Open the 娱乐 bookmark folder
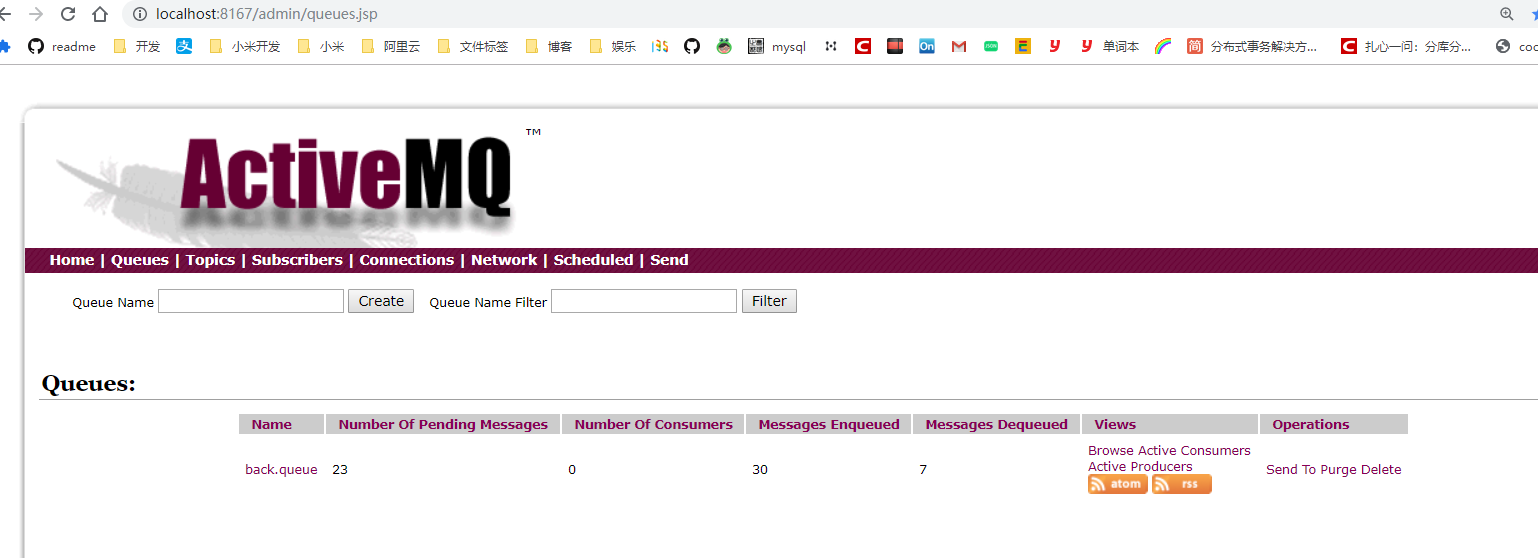 pos(613,46)
